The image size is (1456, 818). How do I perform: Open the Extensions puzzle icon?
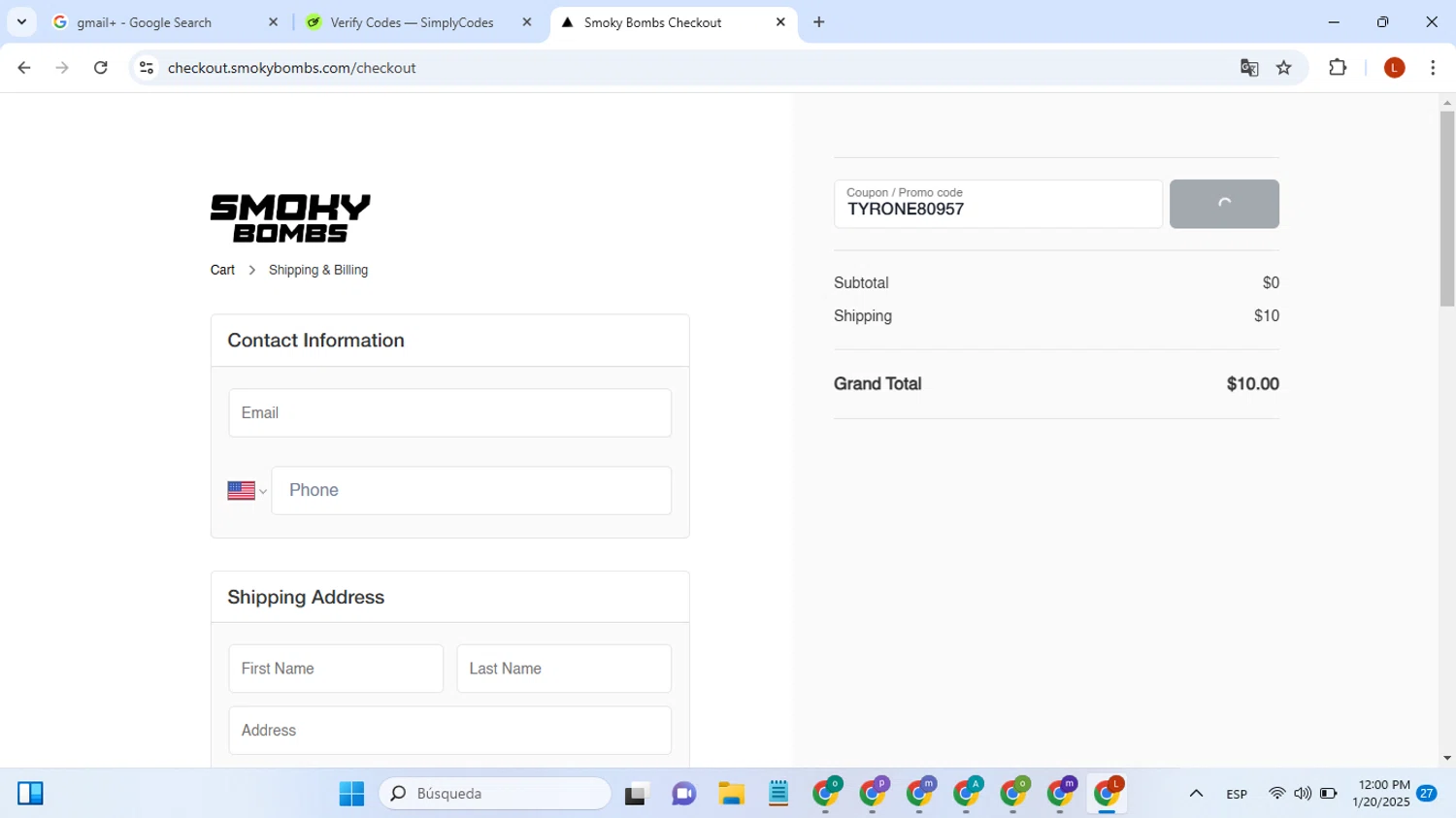coord(1338,68)
